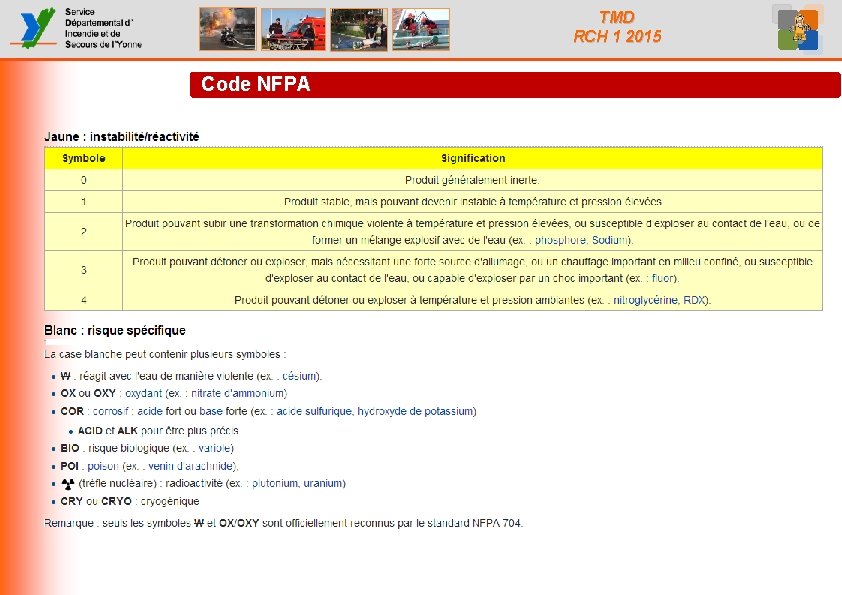This screenshot has height=595, width=842.
Task: Click the 'CRY ou CRYO' bullet text
Action: (x=130, y=501)
